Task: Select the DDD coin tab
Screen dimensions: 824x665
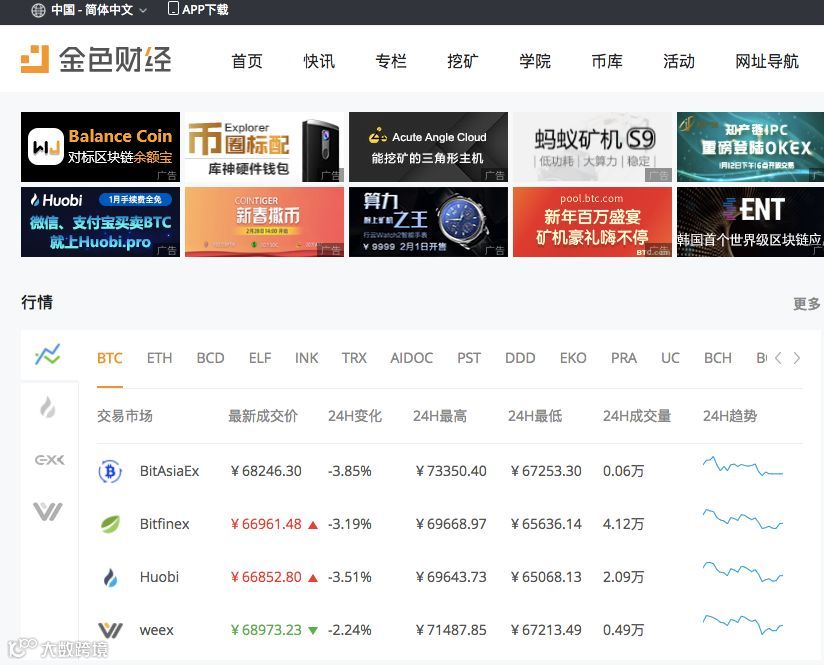Action: tap(520, 359)
